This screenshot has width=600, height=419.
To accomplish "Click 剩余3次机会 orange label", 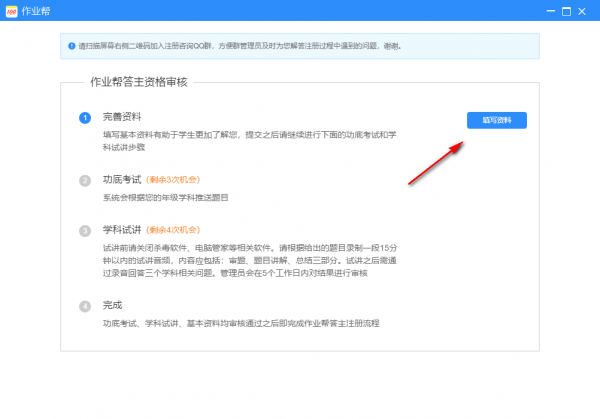I will pos(173,180).
